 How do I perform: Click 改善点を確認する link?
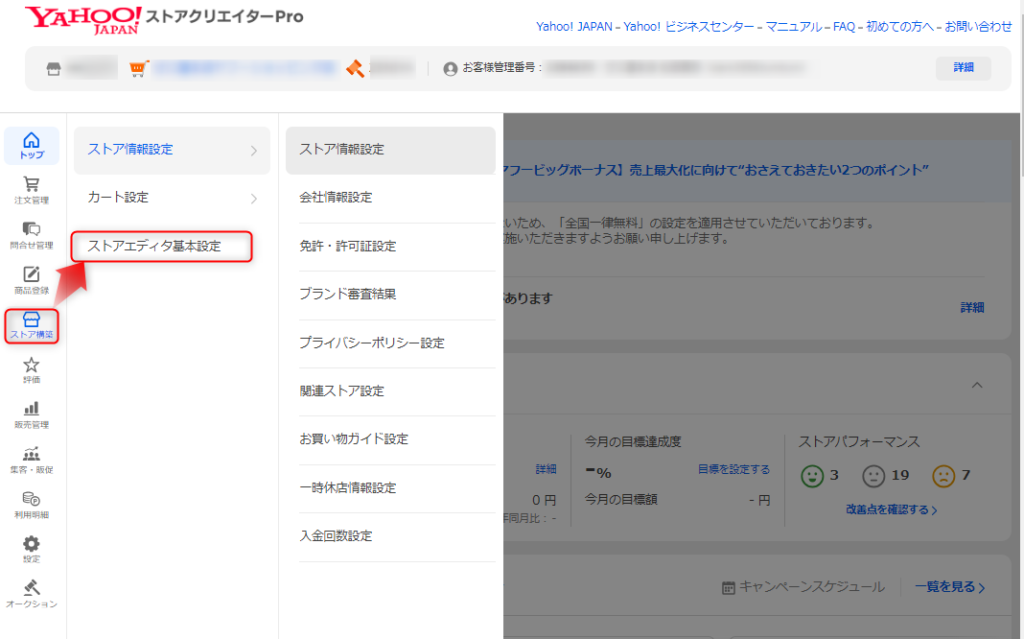point(891,510)
